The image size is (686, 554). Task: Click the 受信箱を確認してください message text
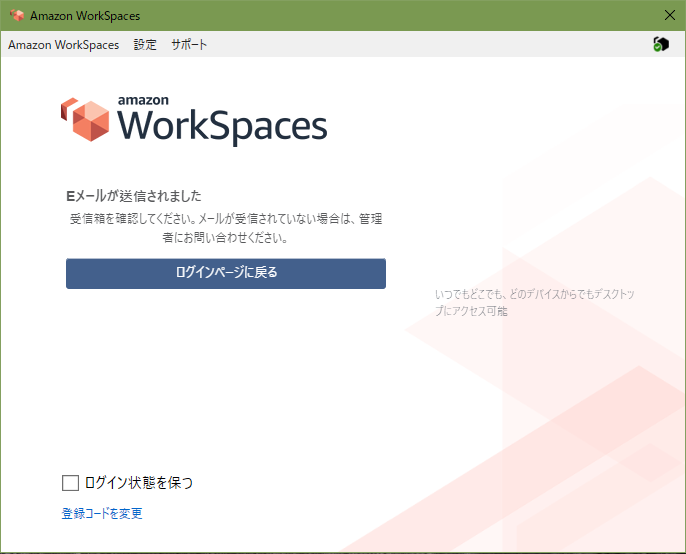pos(226,228)
